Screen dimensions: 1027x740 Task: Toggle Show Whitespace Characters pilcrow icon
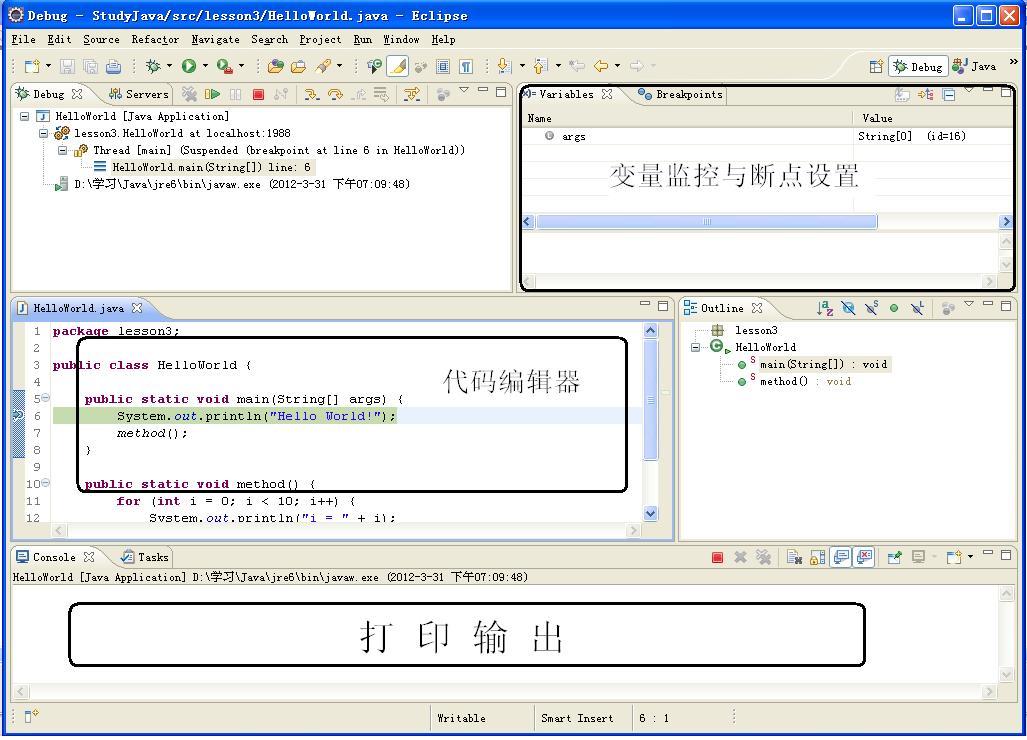coord(466,66)
